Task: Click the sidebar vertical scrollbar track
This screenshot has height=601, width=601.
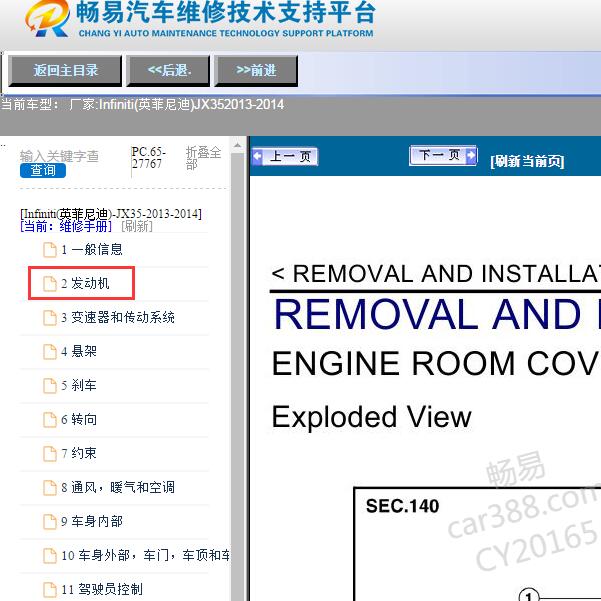Action: pyautogui.click(x=238, y=377)
